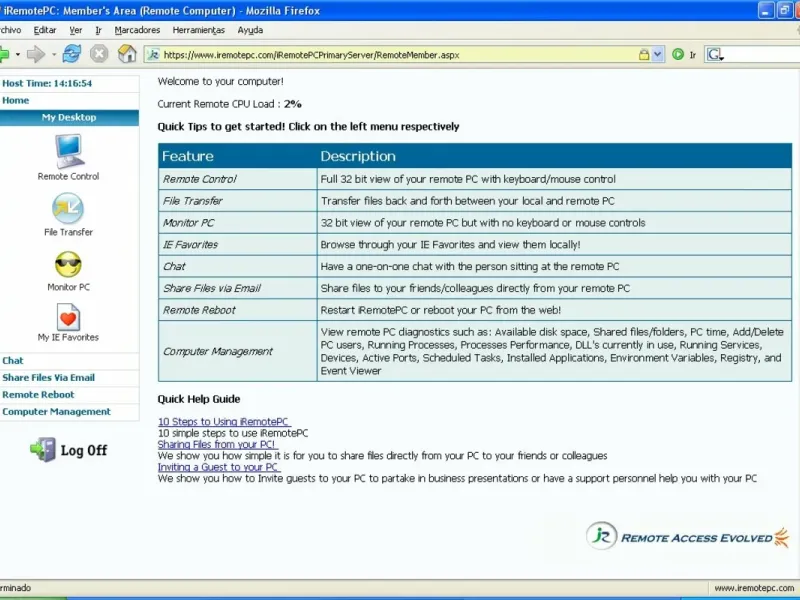Click the Log Off door icon
The image size is (800, 600).
tap(43, 449)
